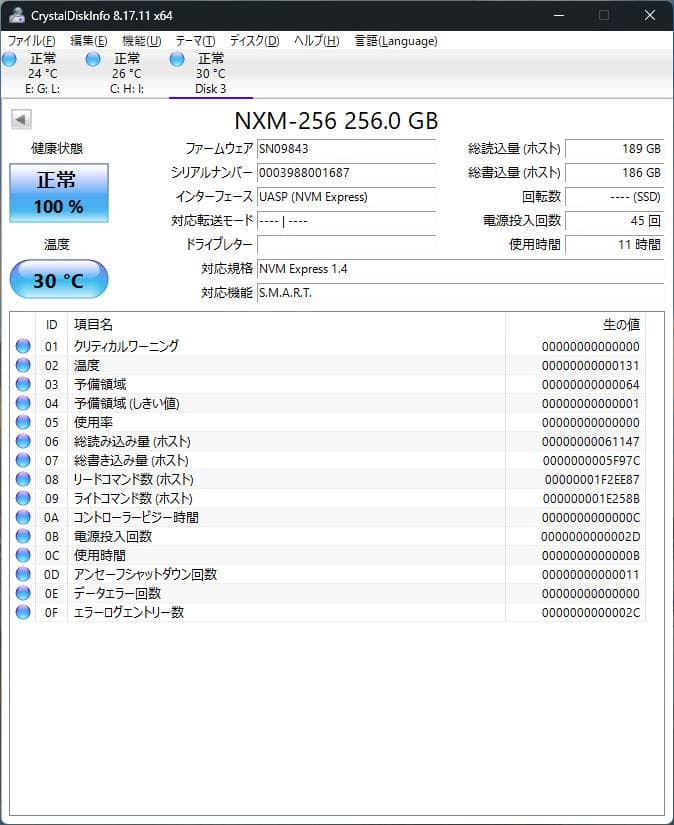Select disk status orb for E: G: L:
The width and height of the screenshot is (674, 825).
pyautogui.click(x=9, y=59)
